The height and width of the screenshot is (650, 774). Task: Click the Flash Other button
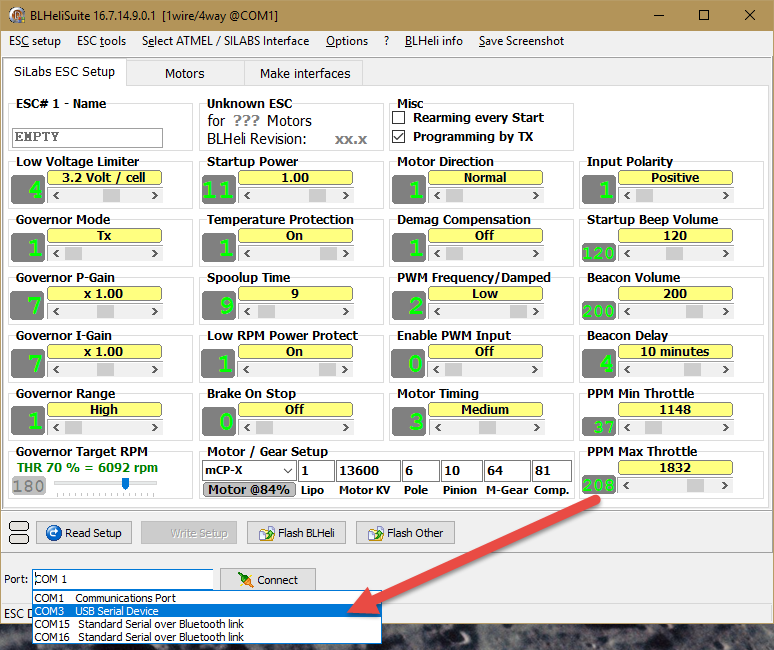[405, 533]
